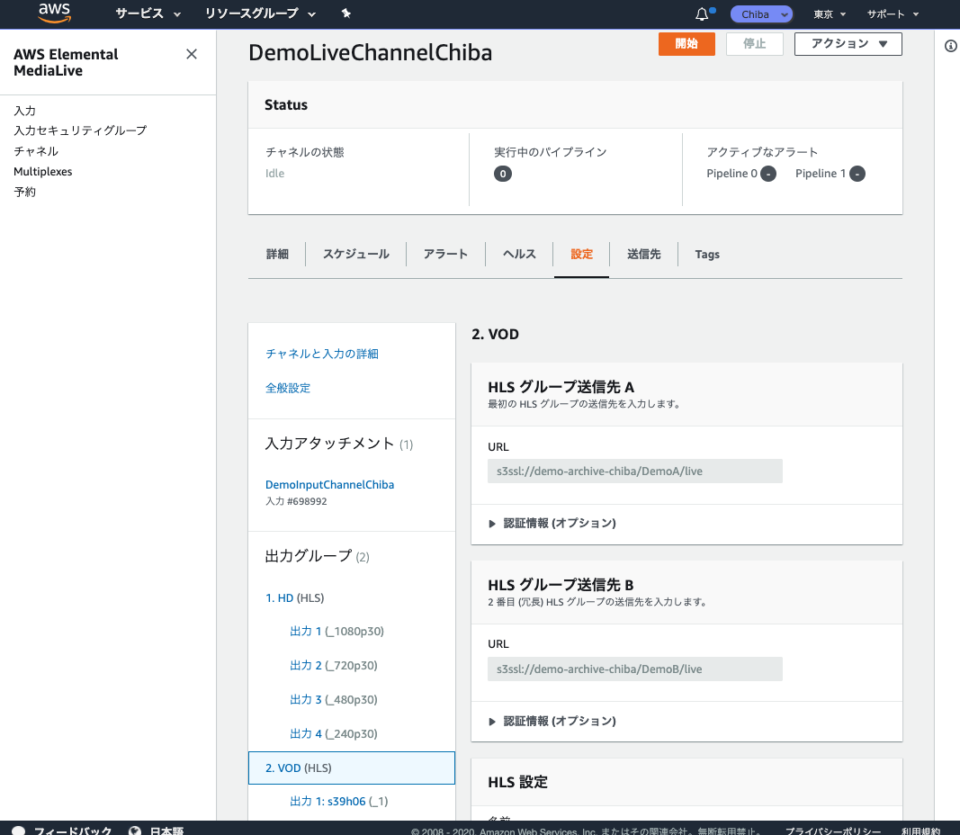Close the AWS Elemental MediaLive sidebar
The image size is (960, 835).
click(x=192, y=54)
